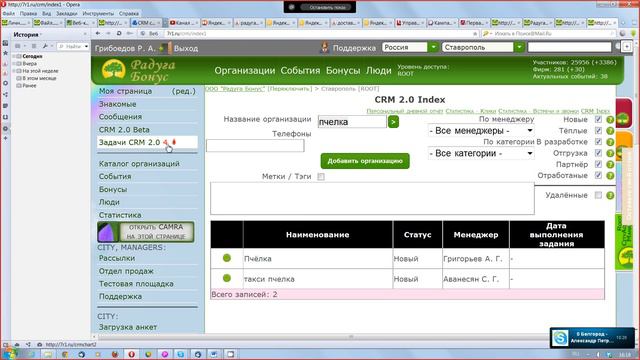Click the Открыть CAMRA на этой странице button
The image size is (640, 360).
click(x=146, y=232)
